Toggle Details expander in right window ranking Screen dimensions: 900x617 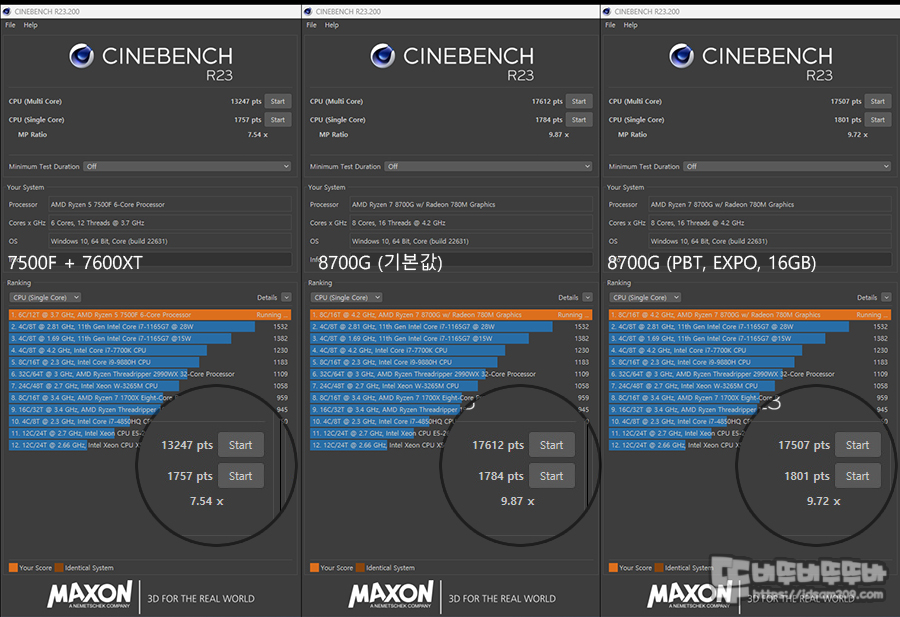tap(886, 297)
